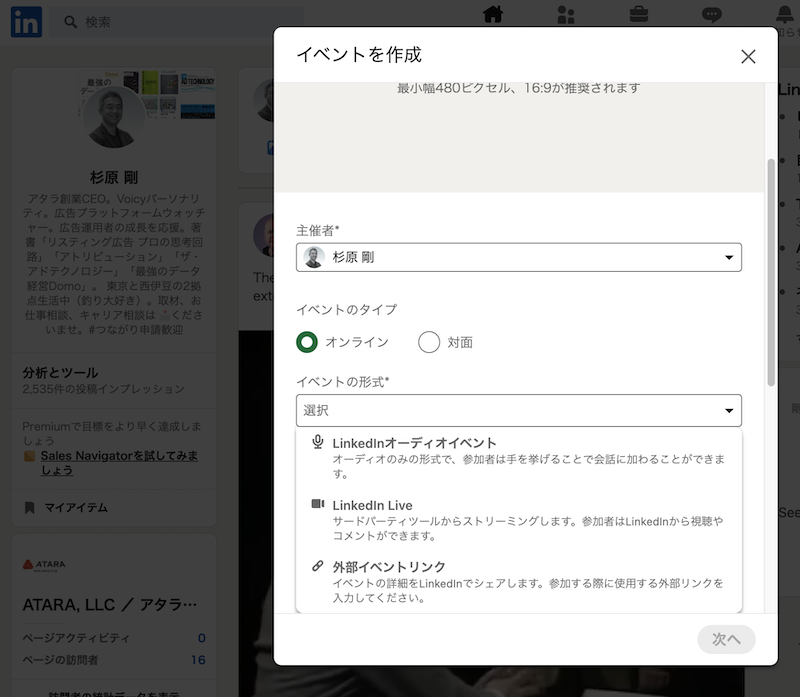Click the 杉原 剛 profile name
This screenshot has width=800, height=697.
point(114,177)
